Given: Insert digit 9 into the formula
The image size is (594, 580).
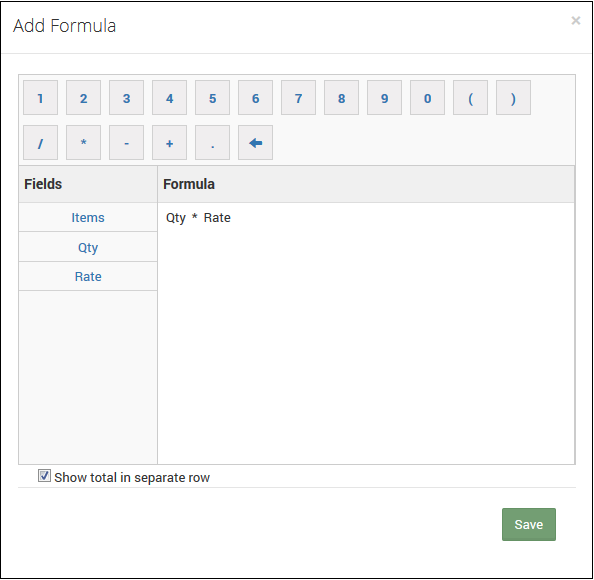Looking at the screenshot, I should (x=385, y=98).
